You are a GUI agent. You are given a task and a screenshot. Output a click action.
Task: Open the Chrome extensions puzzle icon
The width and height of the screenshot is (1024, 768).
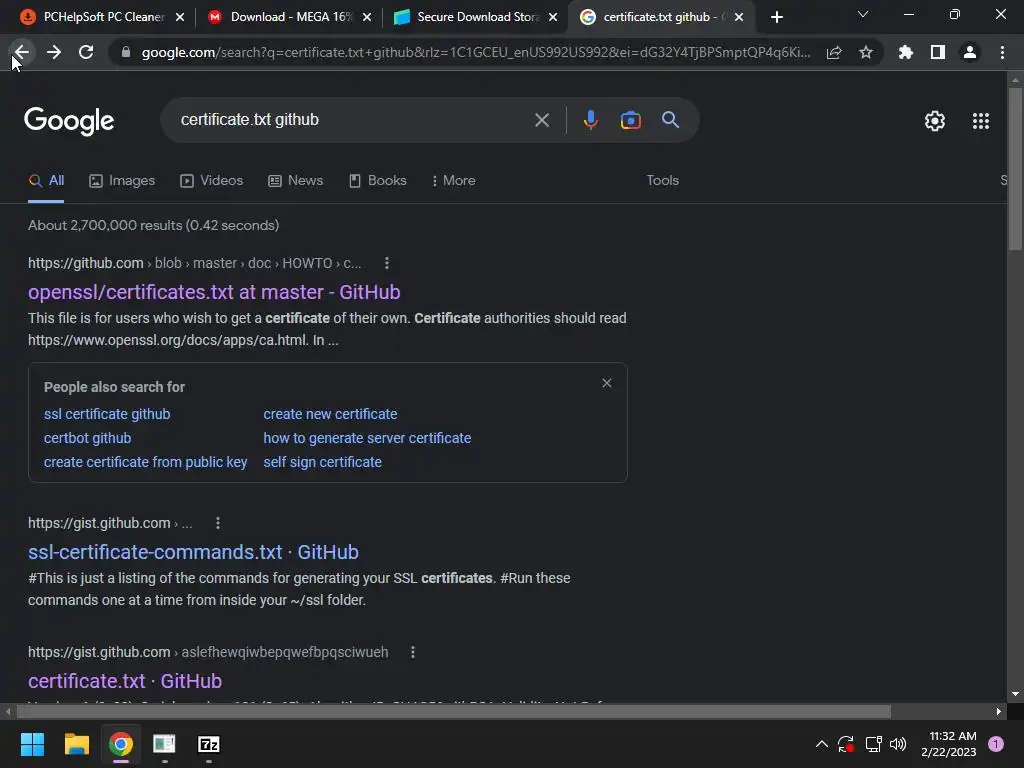[x=906, y=52]
